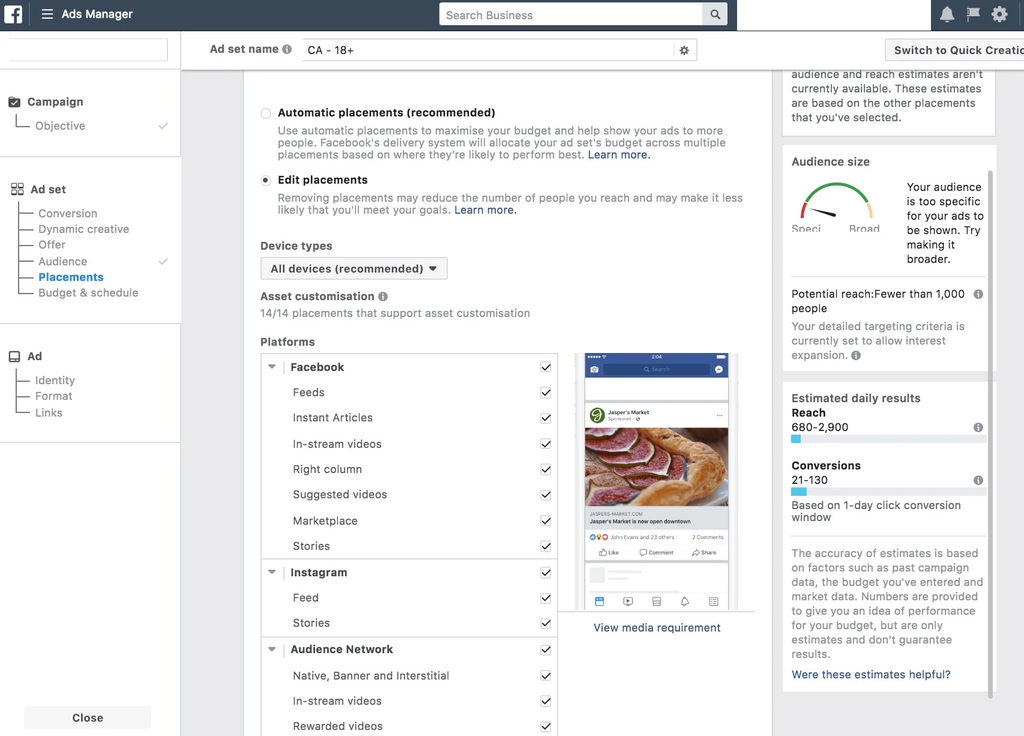Click the Facebook logo icon
The width and height of the screenshot is (1024, 736).
[x=14, y=14]
